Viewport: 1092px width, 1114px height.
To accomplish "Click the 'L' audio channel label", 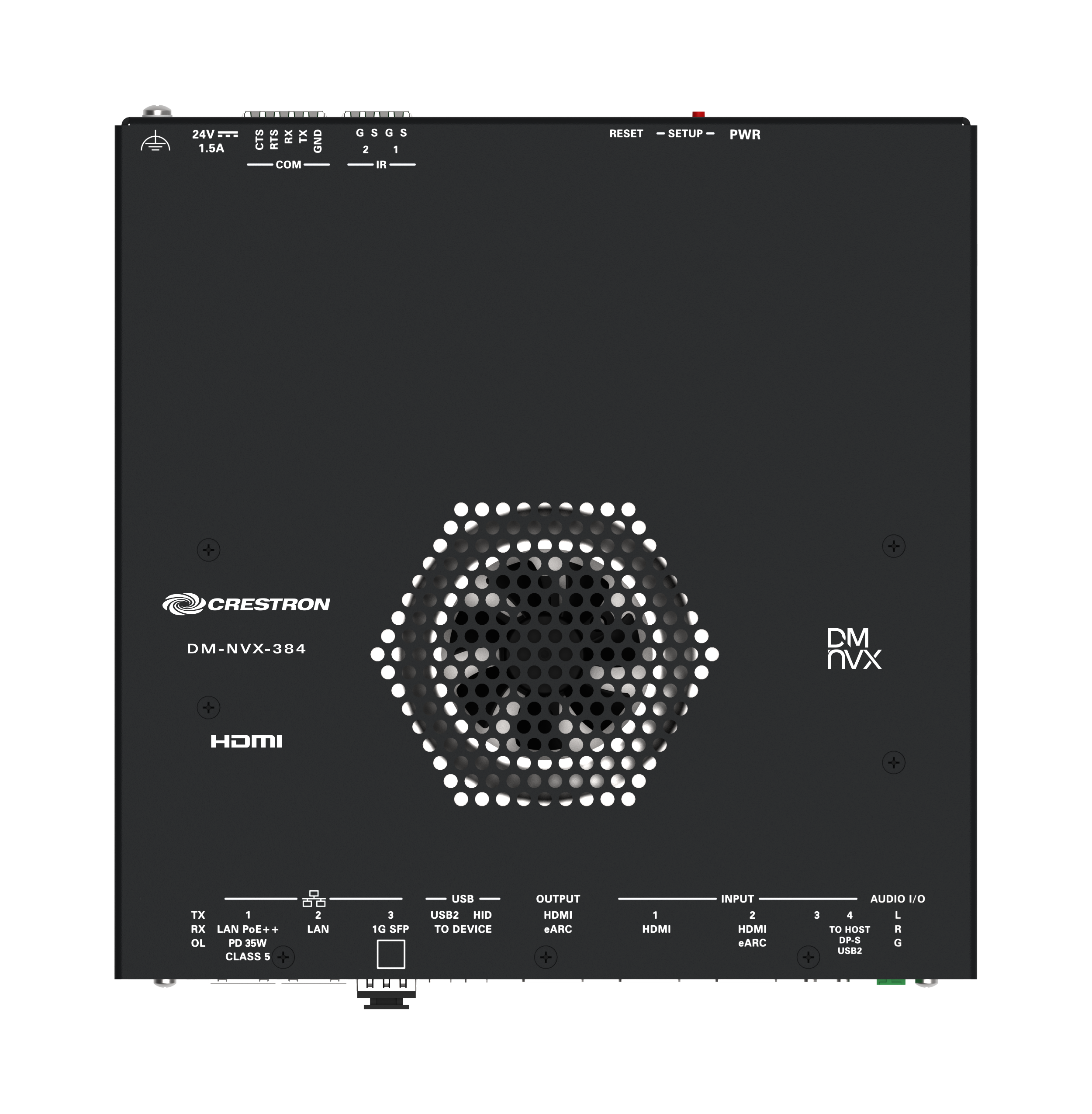I will [x=898, y=916].
